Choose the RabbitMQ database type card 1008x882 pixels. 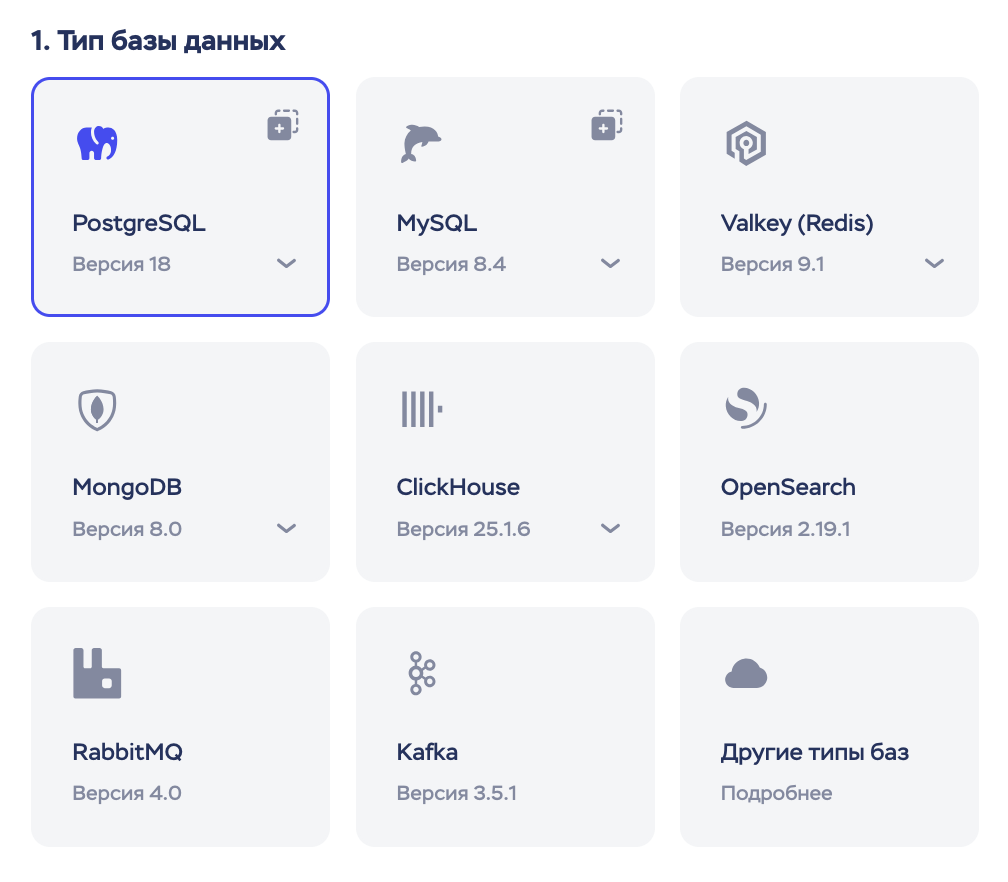click(181, 726)
